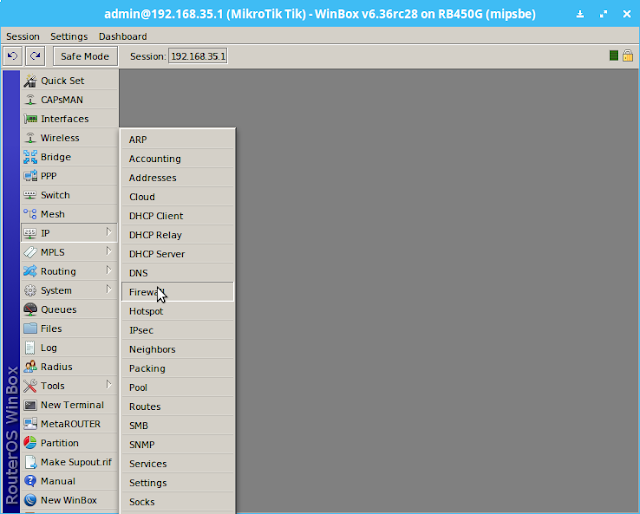Open the Files folder icon

coord(30,329)
